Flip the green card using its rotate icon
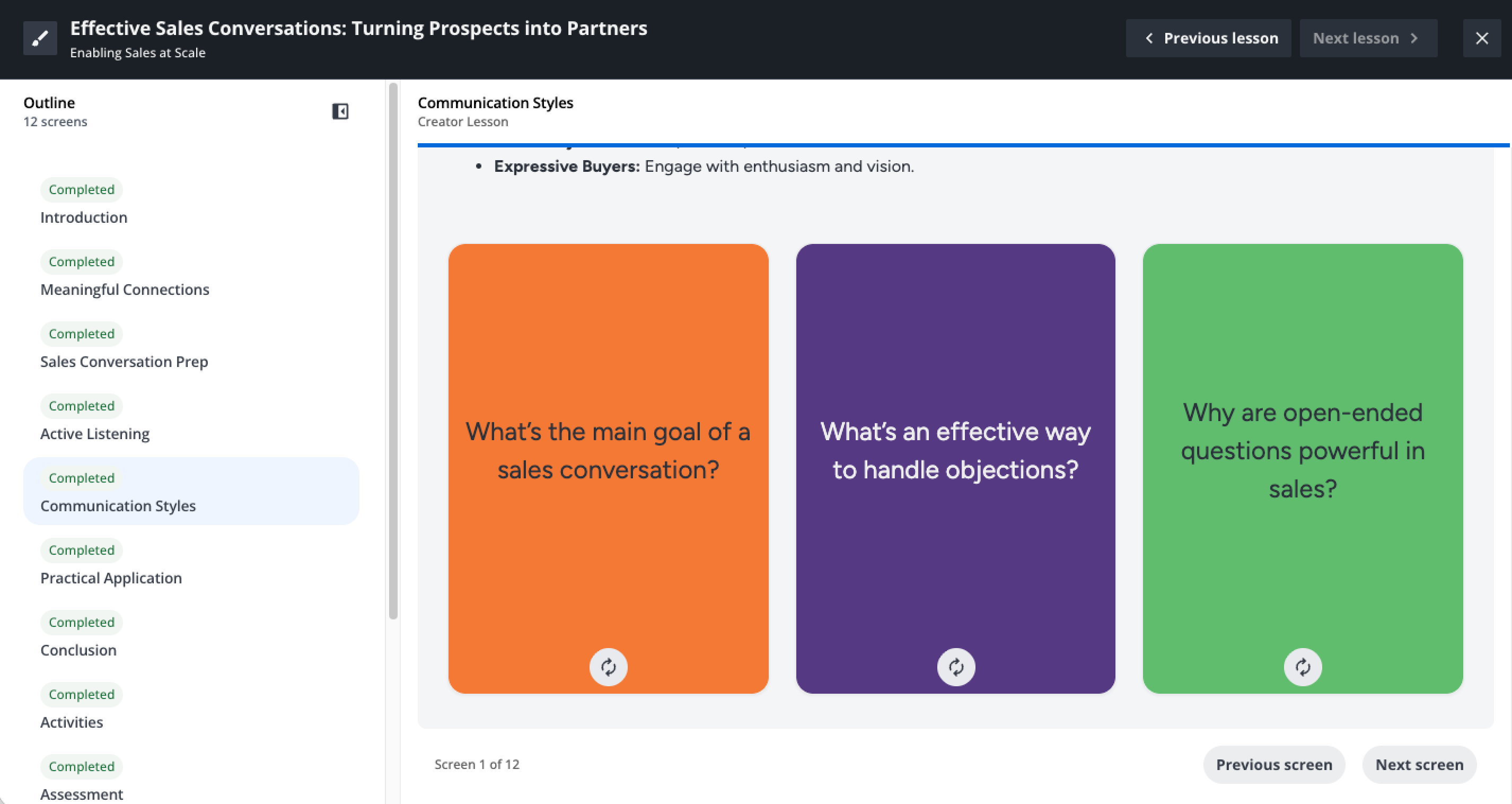The image size is (1512, 804). click(x=1303, y=667)
